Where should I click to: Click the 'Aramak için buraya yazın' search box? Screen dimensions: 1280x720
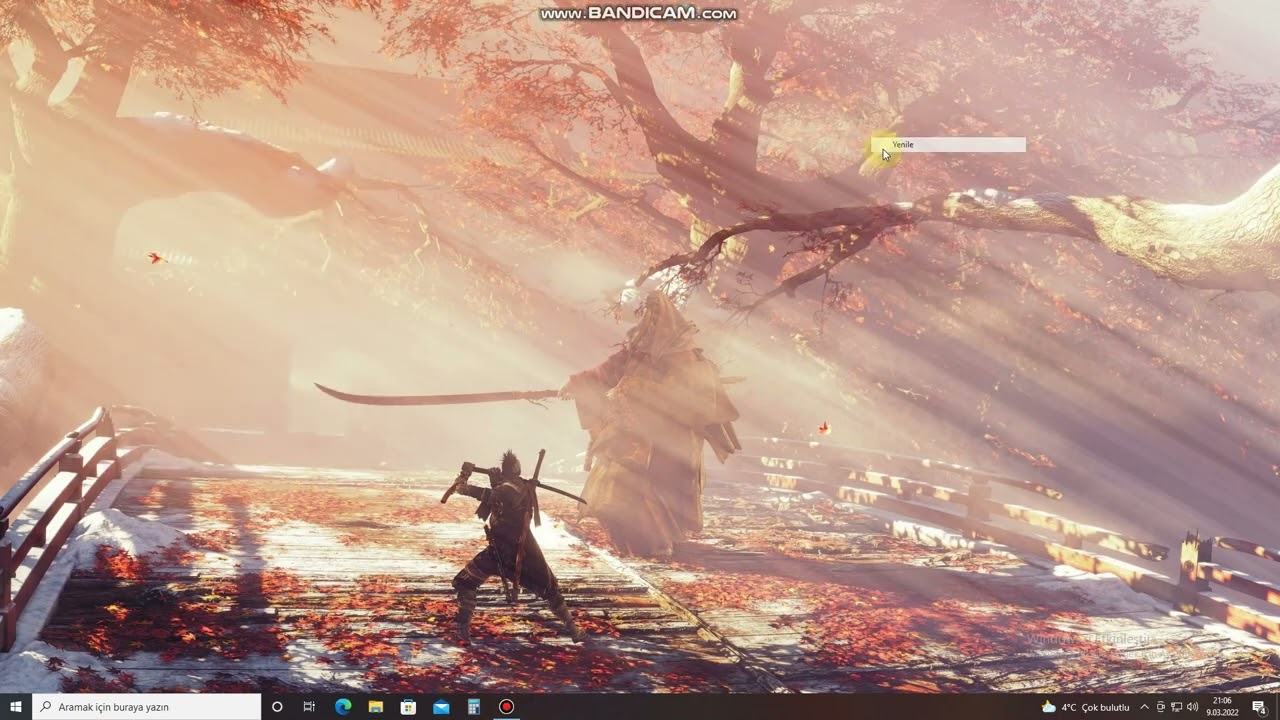click(x=147, y=707)
